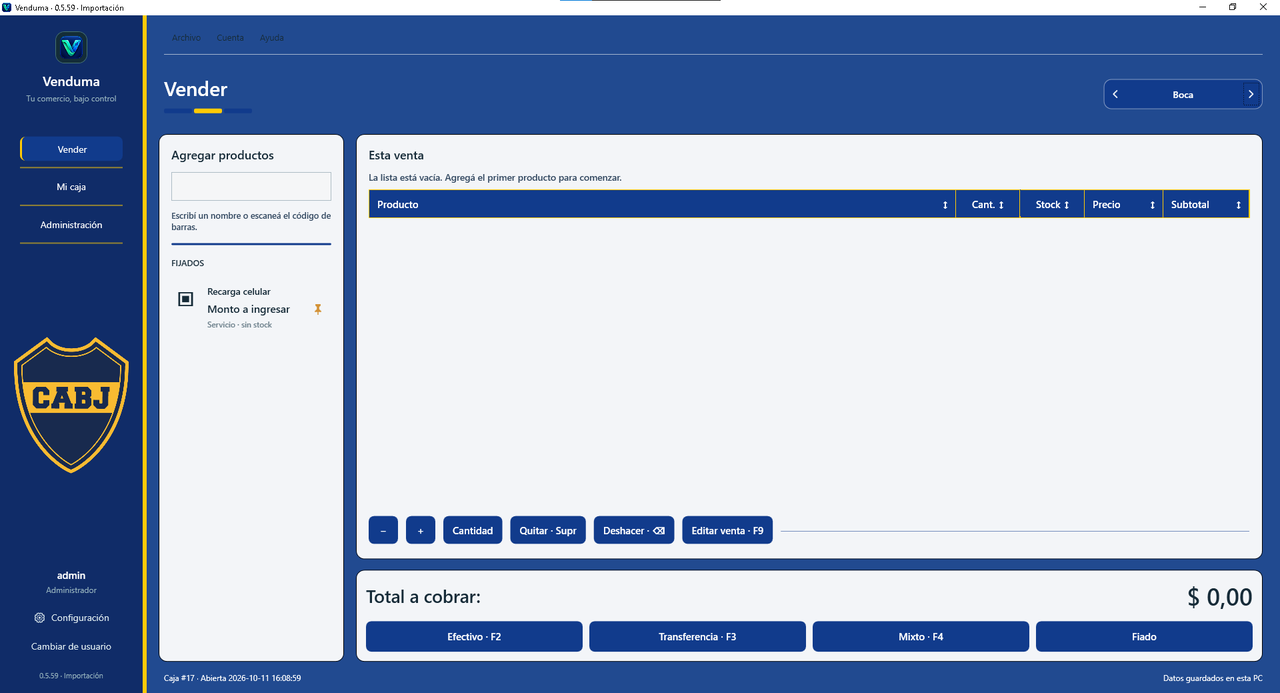Open the Archivo menu
Screen dimensions: 1280x693
pos(186,38)
